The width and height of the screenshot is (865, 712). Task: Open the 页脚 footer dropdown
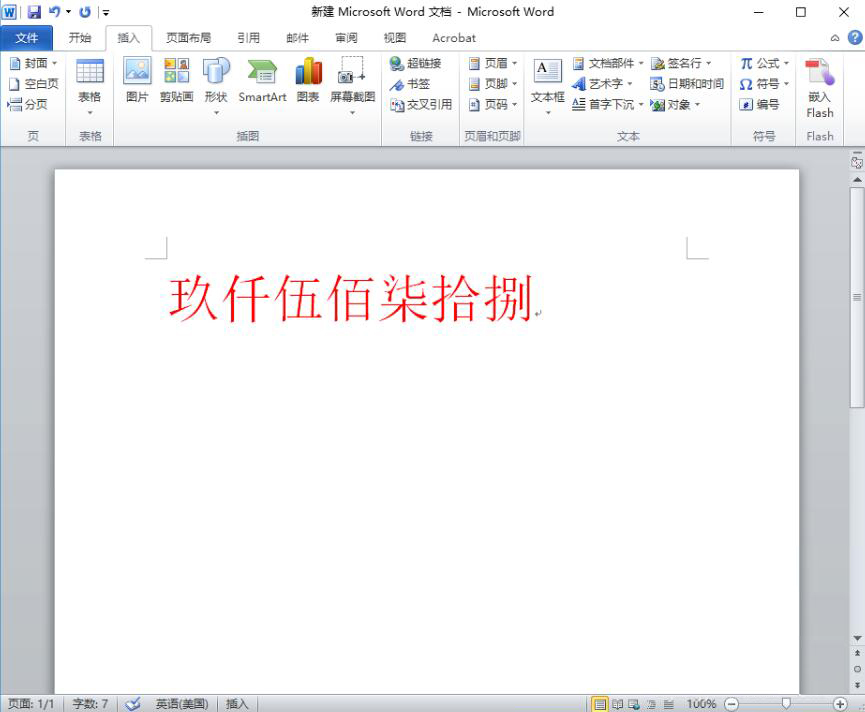pyautogui.click(x=493, y=84)
